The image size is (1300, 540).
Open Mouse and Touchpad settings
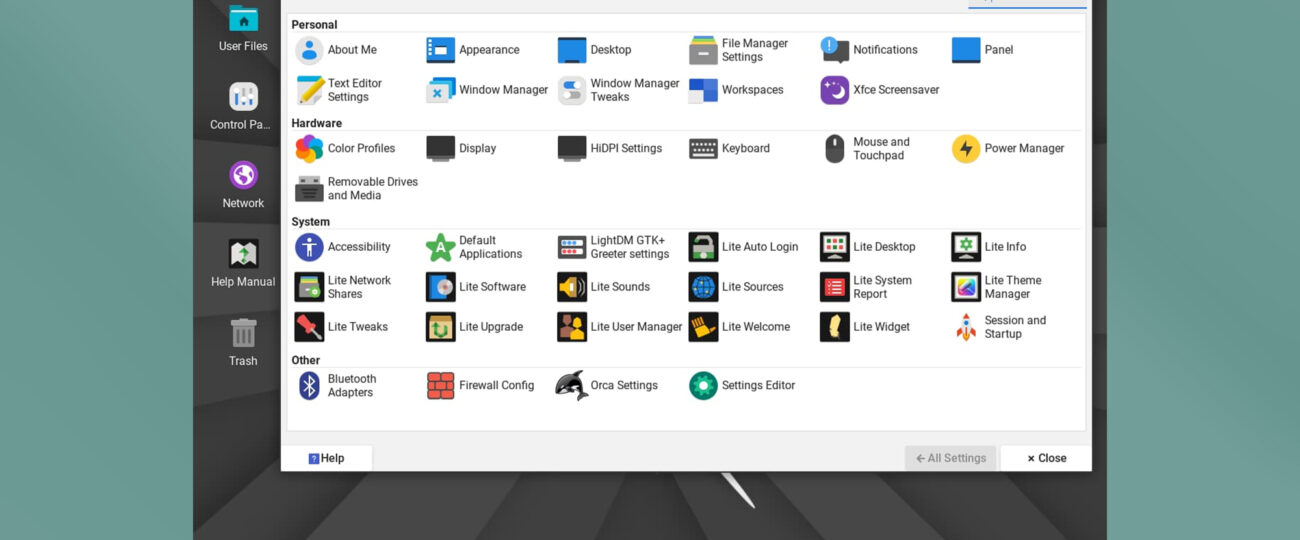[x=866, y=149]
